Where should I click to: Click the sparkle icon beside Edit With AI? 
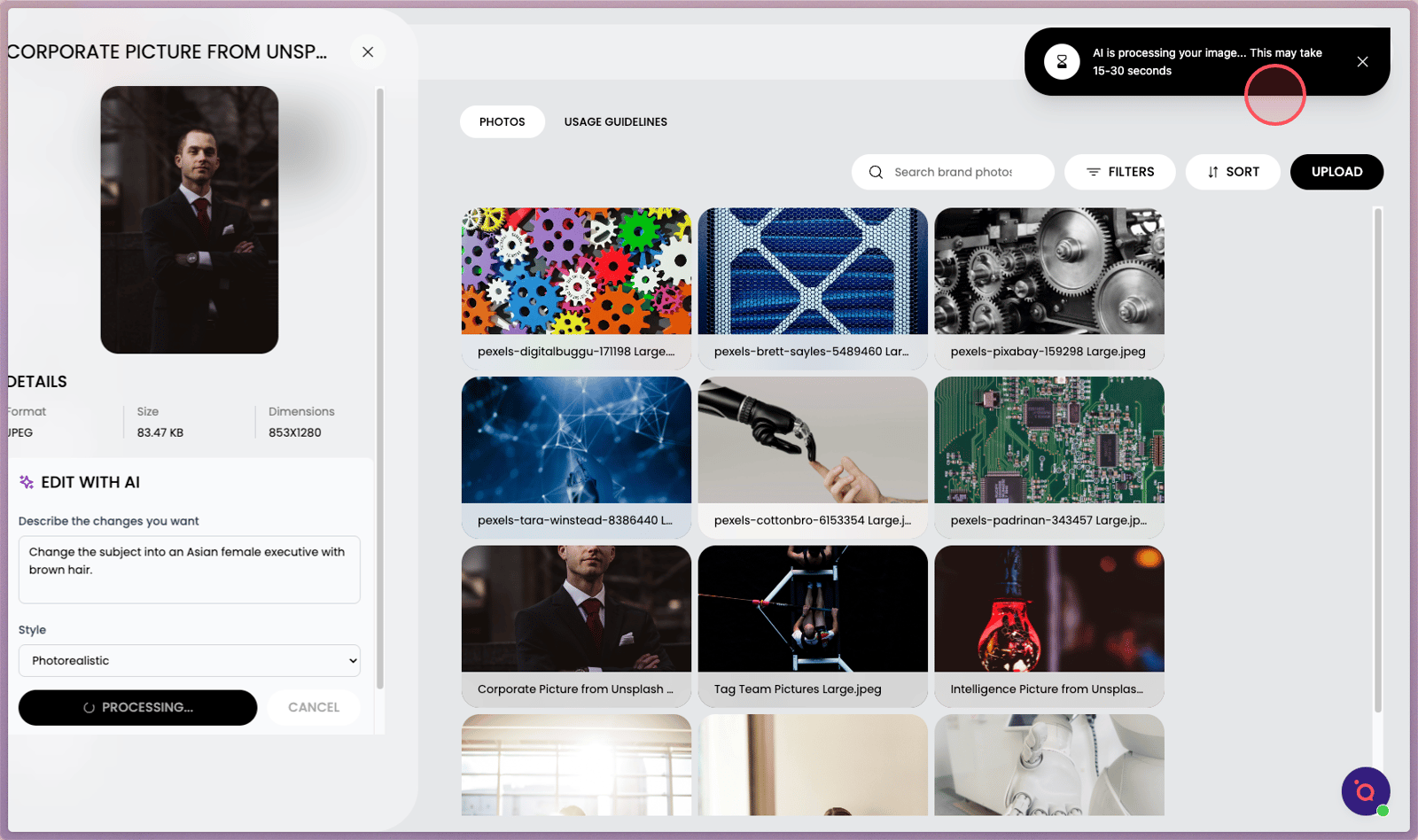(x=27, y=482)
